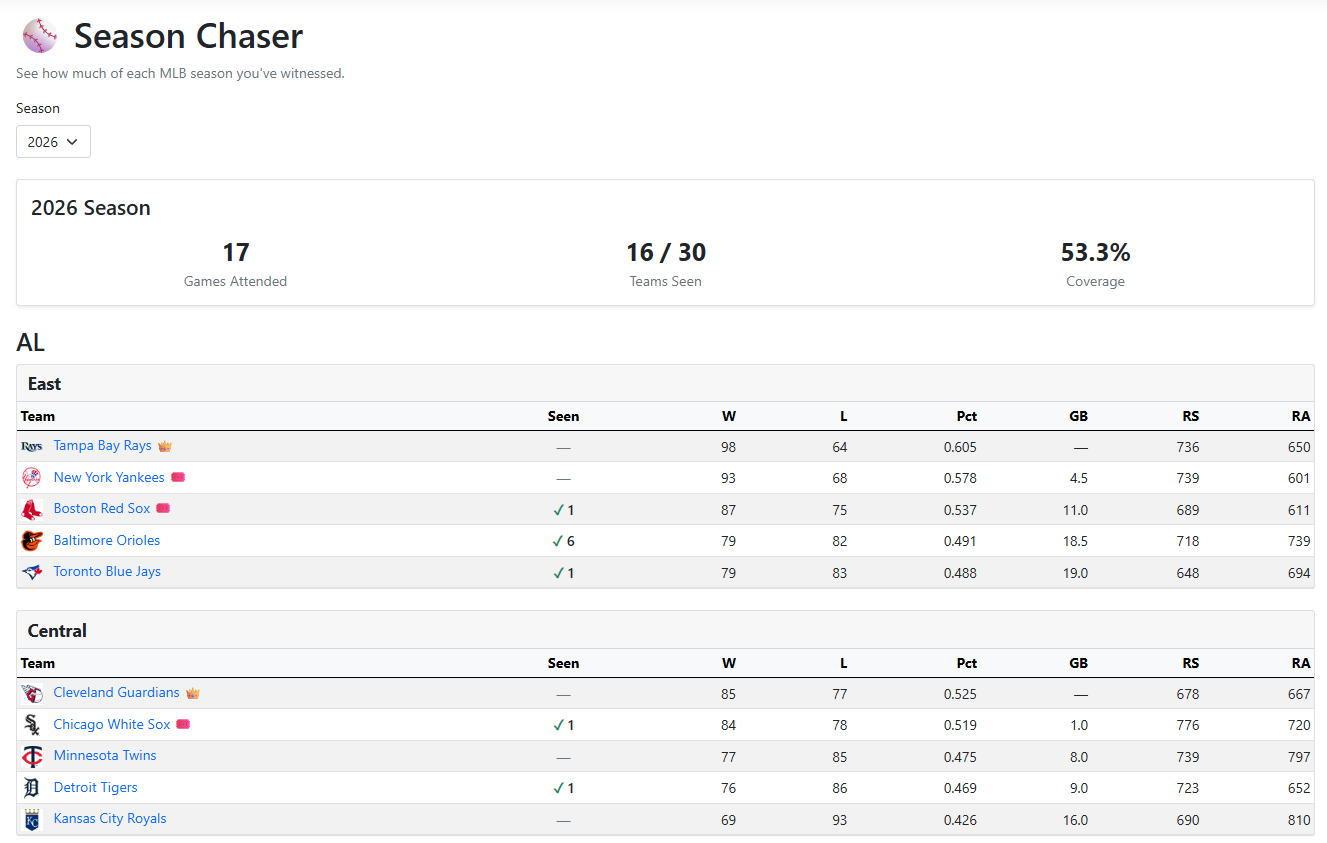Click the Kansas City Royals team logo
1327x843 pixels.
point(32,819)
